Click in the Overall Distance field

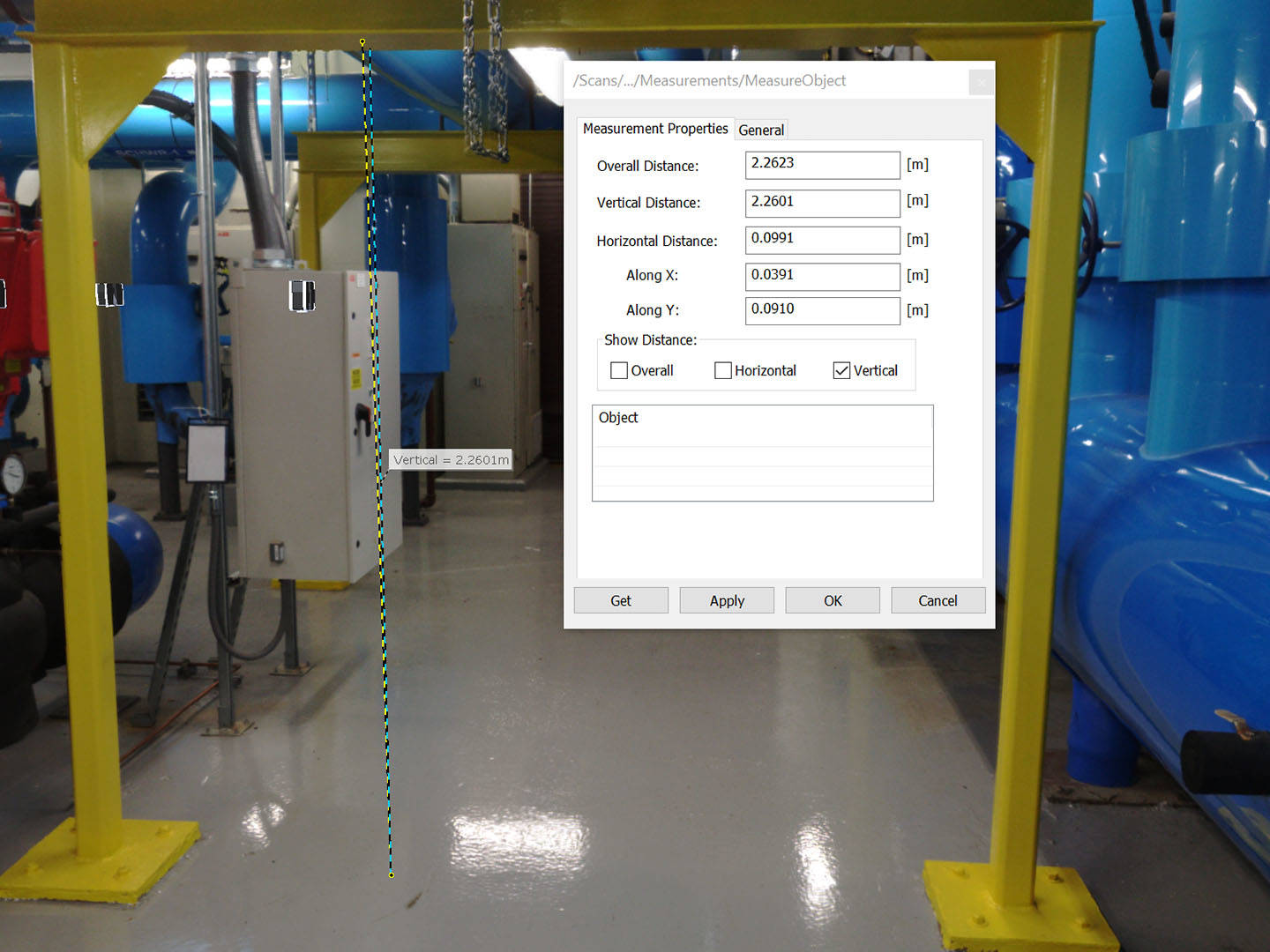pos(822,165)
